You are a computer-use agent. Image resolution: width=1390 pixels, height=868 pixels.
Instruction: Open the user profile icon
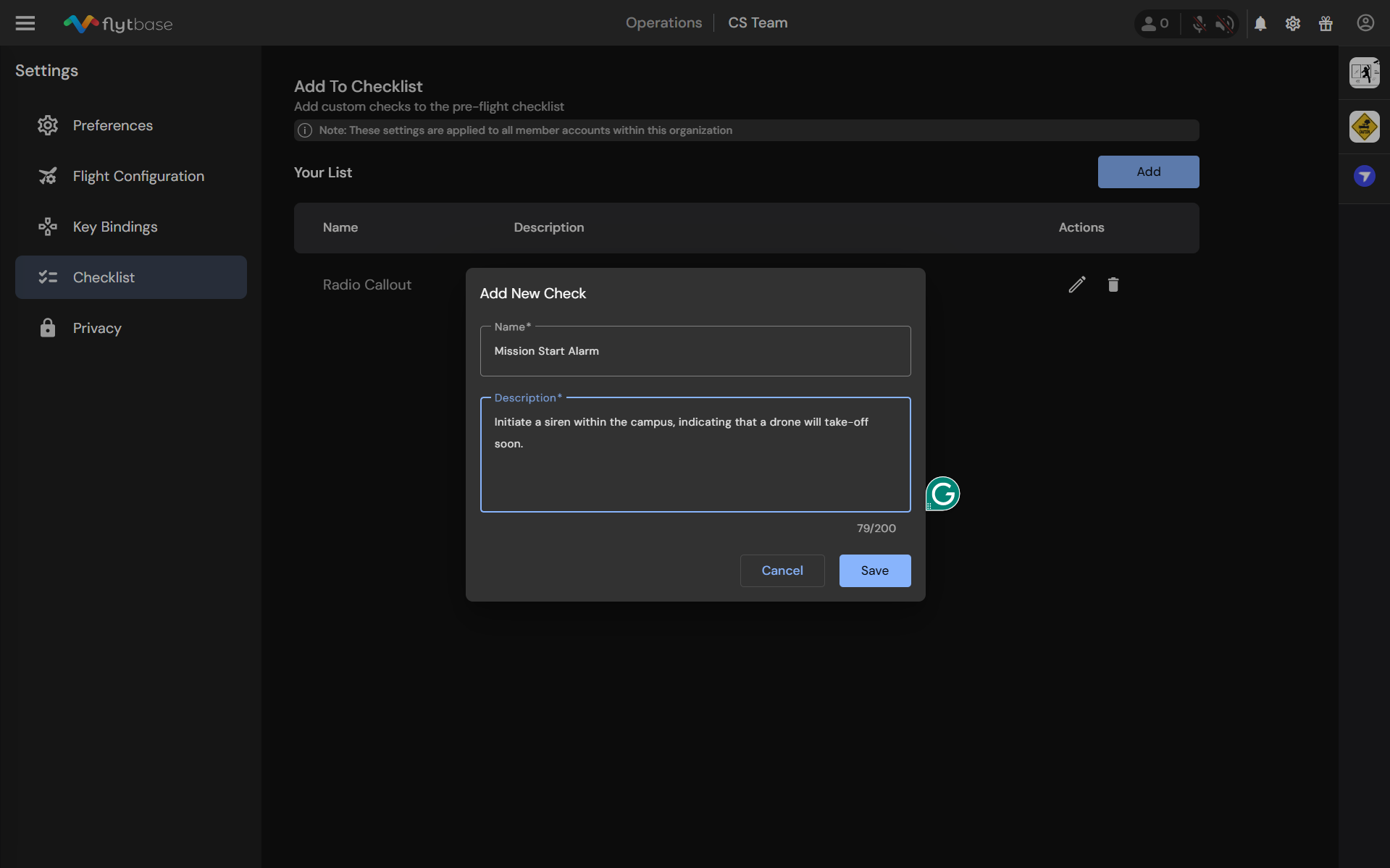coord(1365,23)
